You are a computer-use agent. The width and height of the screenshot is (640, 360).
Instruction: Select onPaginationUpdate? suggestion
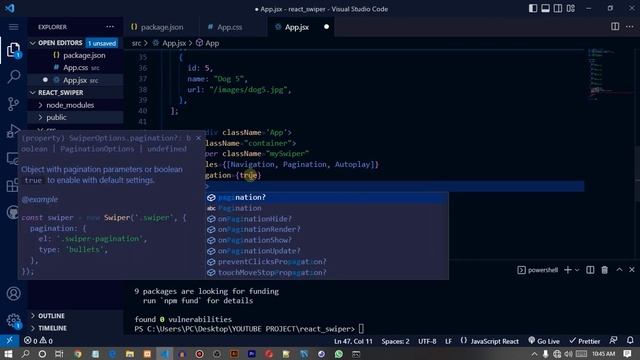[x=327, y=251]
